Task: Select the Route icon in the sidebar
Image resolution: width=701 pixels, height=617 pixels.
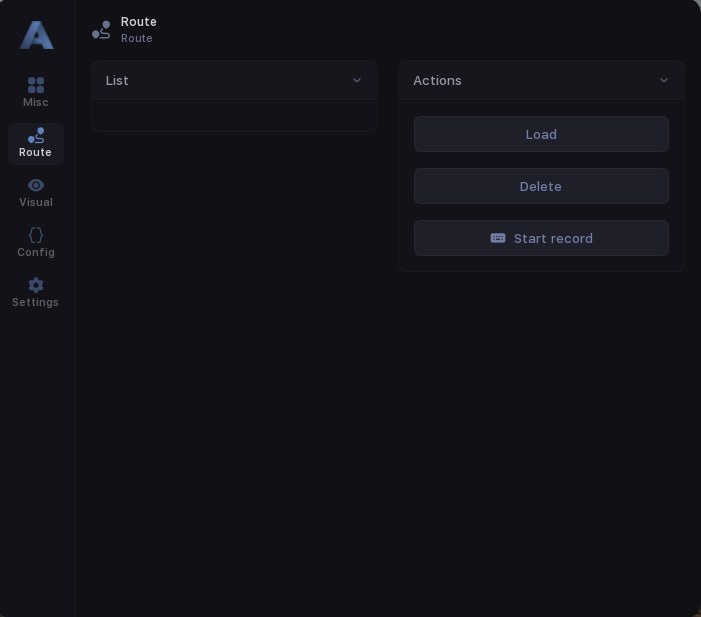Action: pyautogui.click(x=36, y=135)
